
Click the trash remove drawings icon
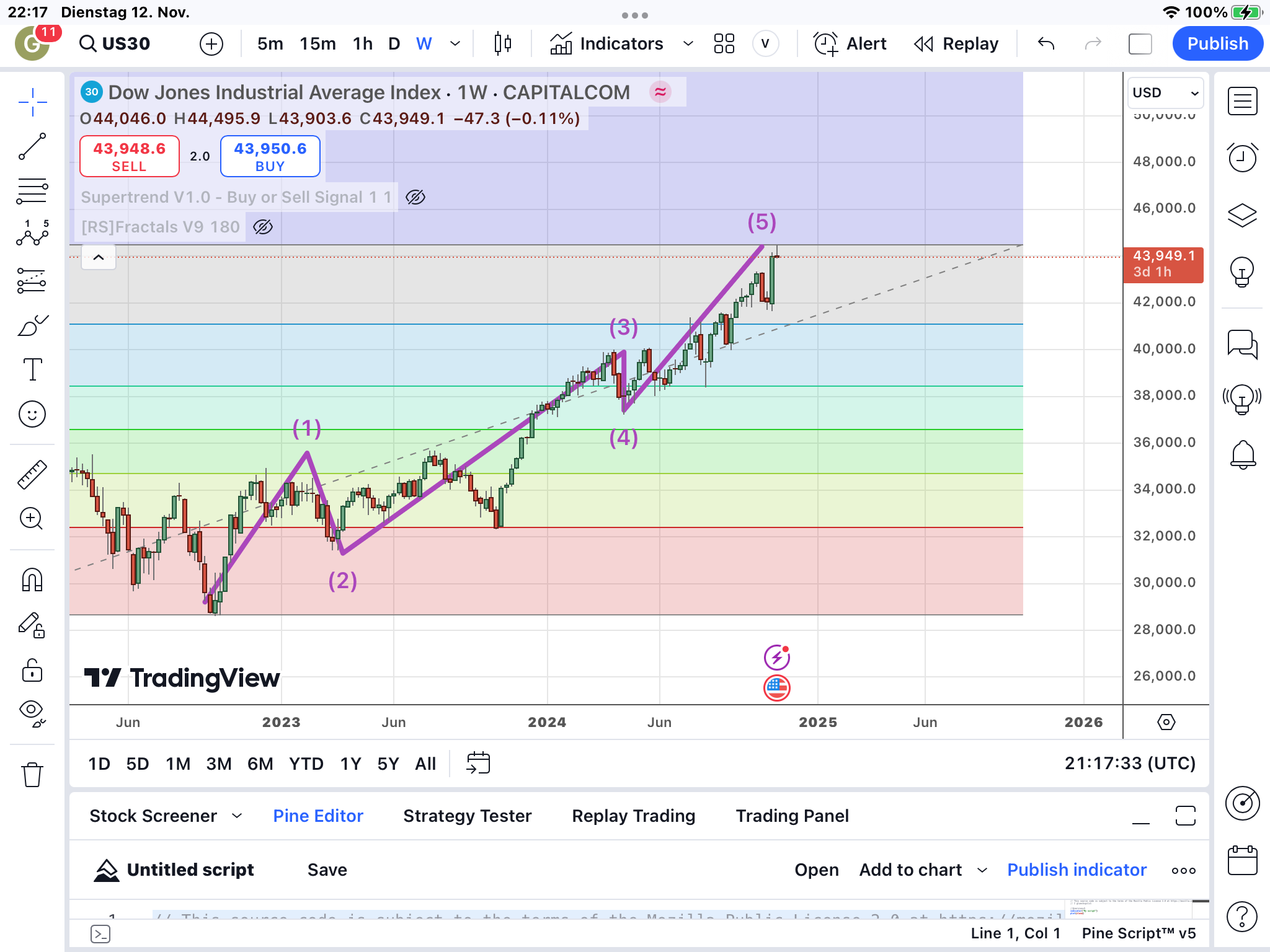coord(32,774)
